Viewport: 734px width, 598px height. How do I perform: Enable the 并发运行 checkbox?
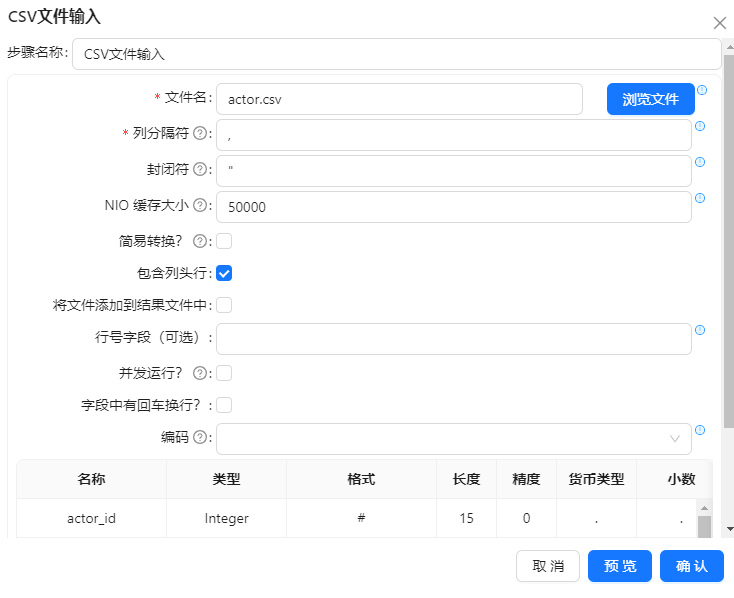tap(225, 373)
